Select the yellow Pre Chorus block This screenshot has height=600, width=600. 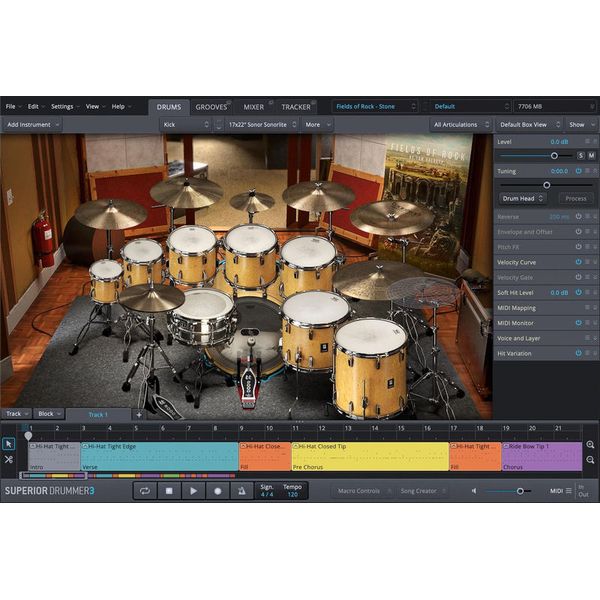[x=370, y=457]
